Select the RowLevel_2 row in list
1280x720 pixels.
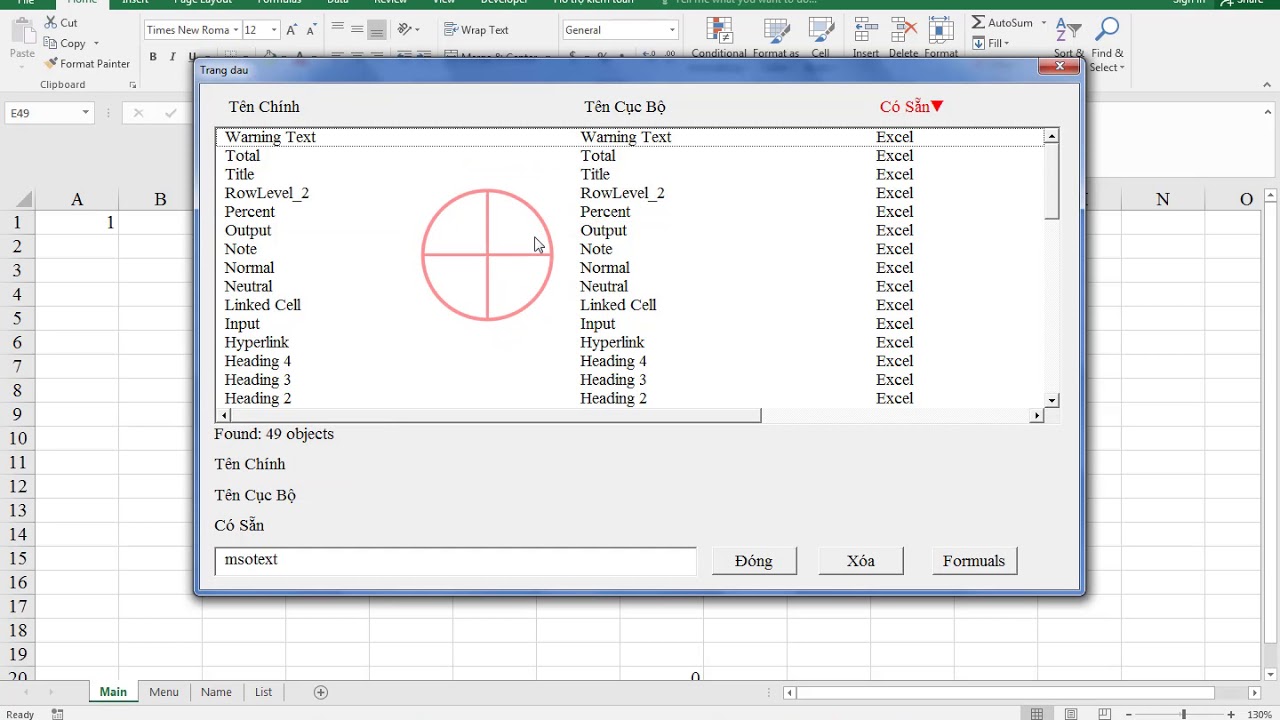[x=630, y=193]
